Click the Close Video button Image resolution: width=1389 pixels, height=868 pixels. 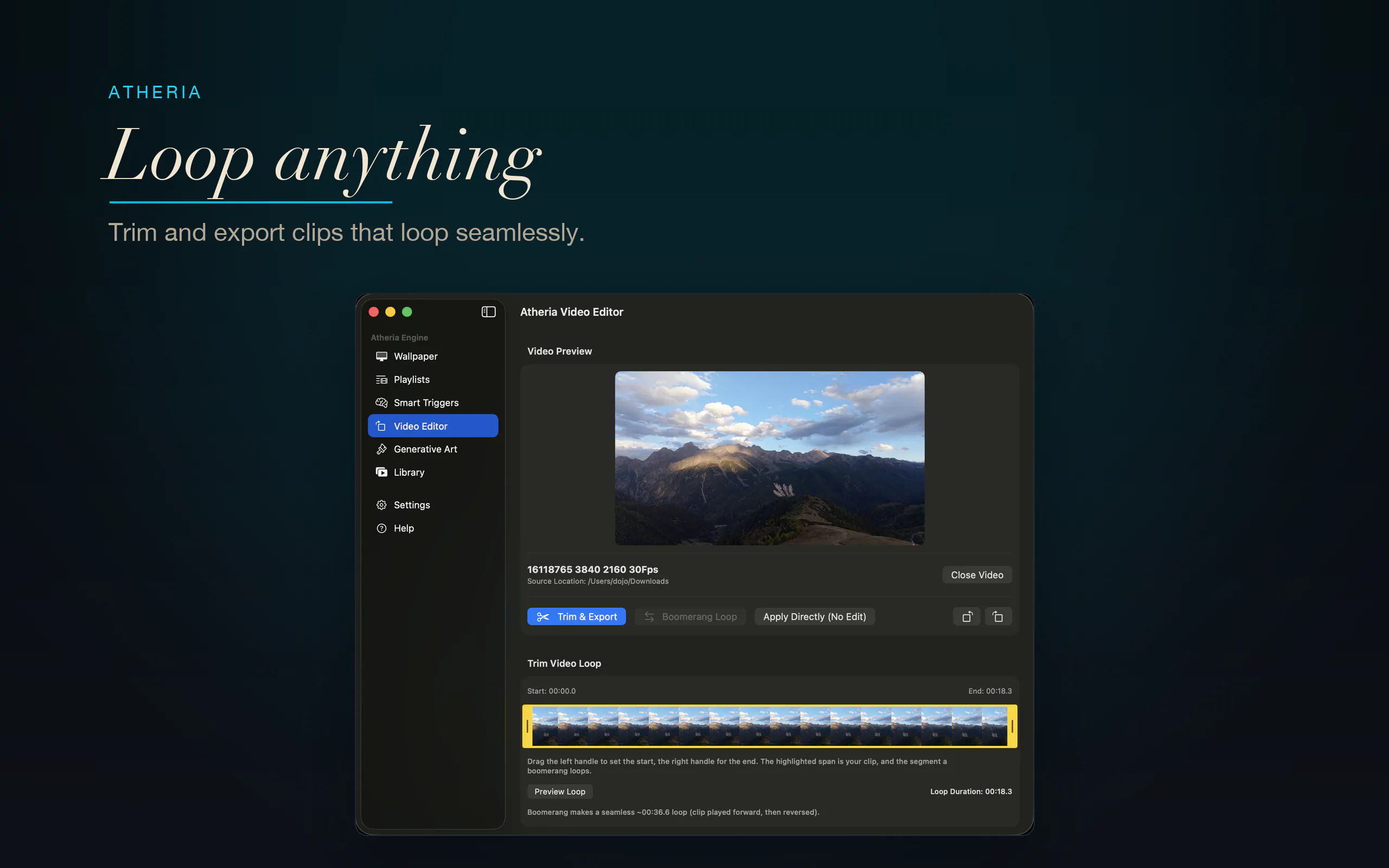tap(977, 575)
